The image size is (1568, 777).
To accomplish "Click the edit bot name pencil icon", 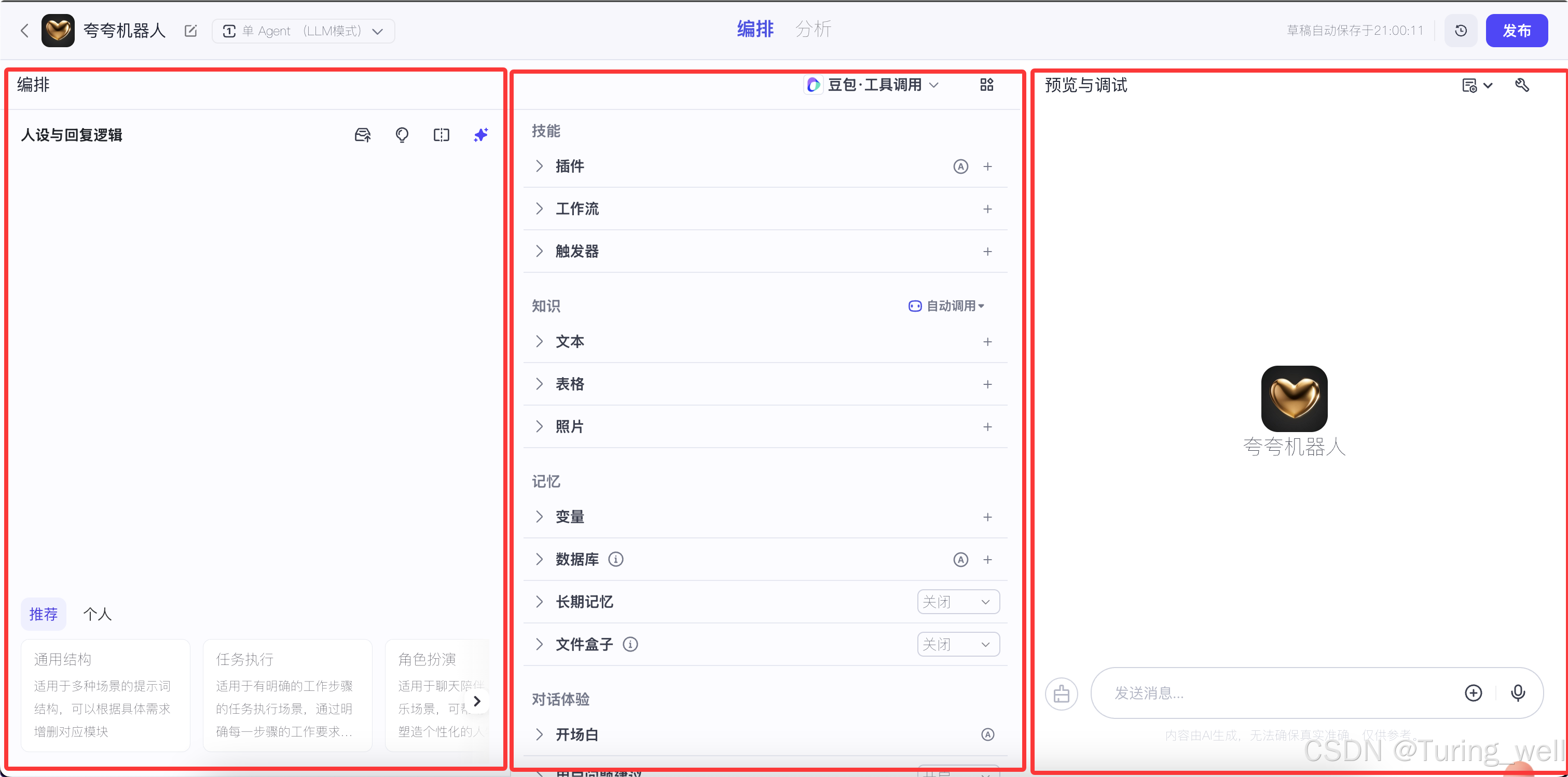I will pyautogui.click(x=190, y=31).
